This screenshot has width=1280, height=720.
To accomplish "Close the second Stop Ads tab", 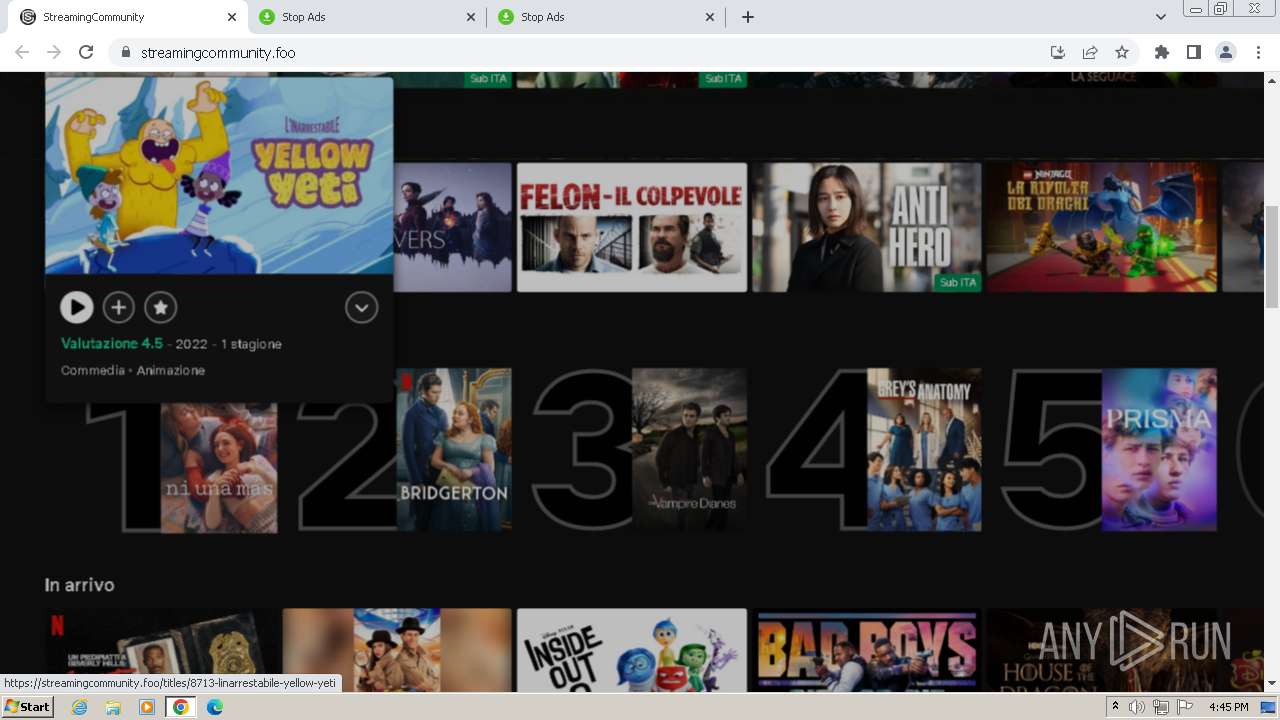I will (711, 17).
